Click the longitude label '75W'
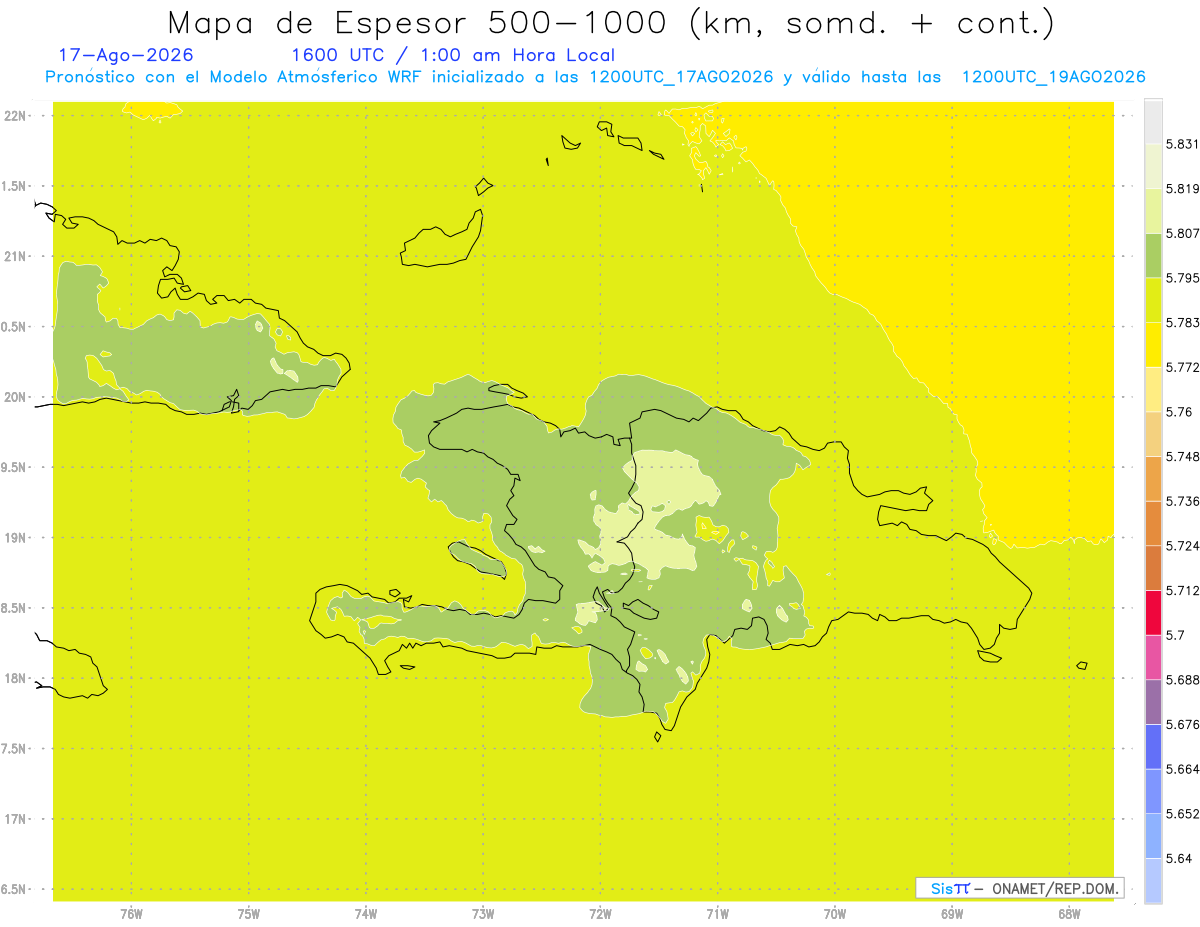Screen dimensions: 1200x927 point(249,914)
